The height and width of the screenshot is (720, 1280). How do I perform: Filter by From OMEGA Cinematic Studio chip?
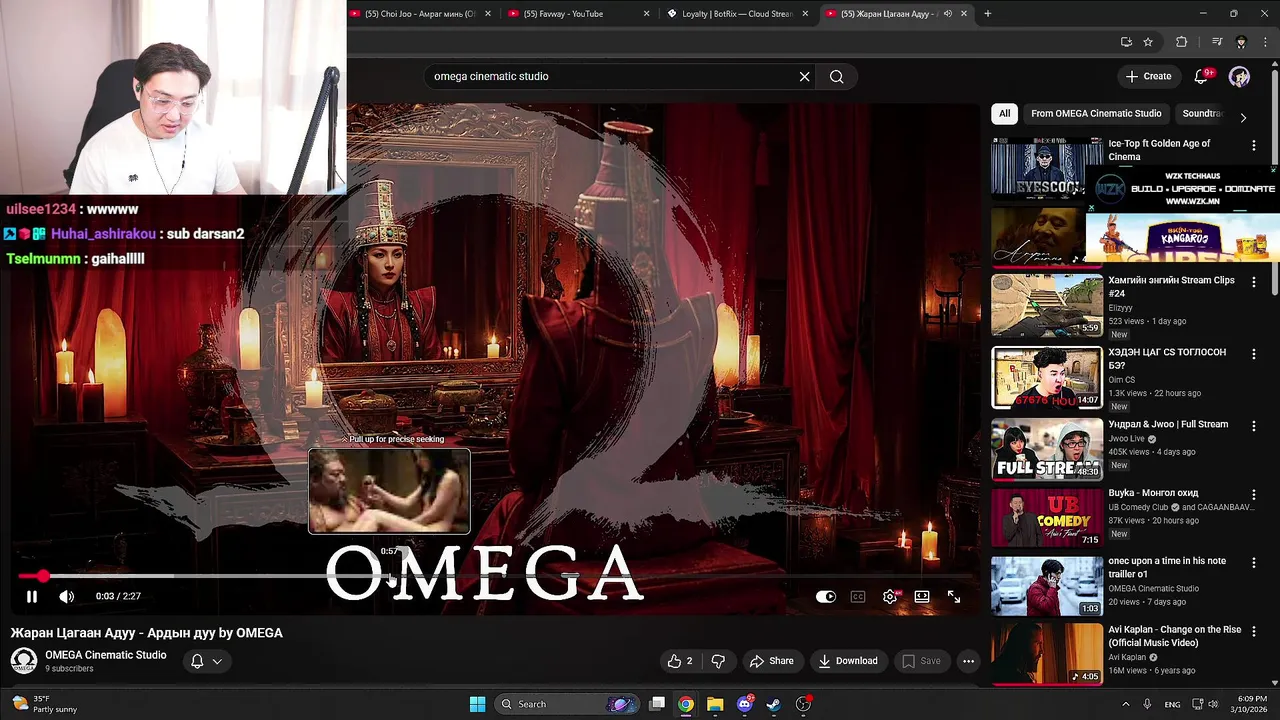pyautogui.click(x=1096, y=113)
